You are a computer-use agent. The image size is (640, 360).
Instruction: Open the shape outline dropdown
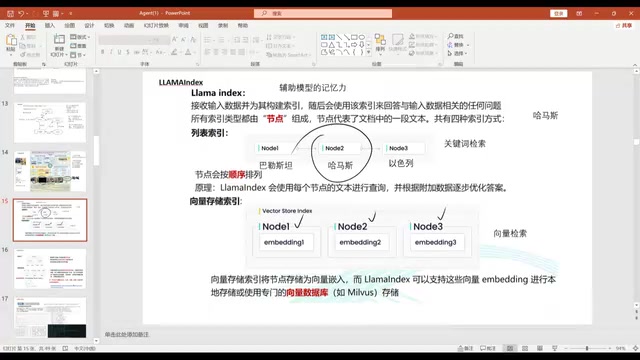coord(422,45)
